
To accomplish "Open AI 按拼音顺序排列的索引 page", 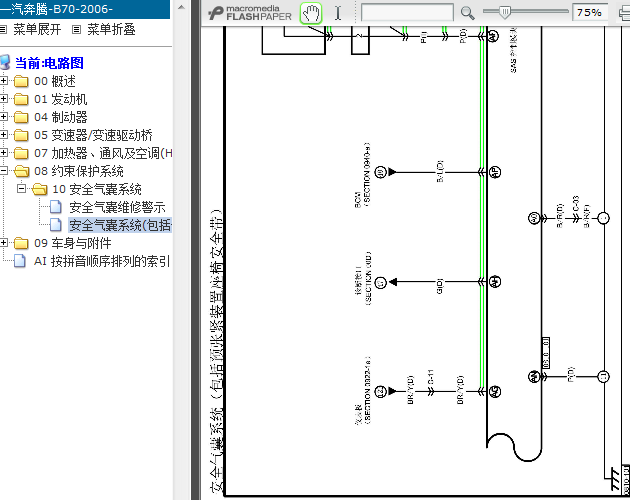I will pyautogui.click(x=102, y=261).
